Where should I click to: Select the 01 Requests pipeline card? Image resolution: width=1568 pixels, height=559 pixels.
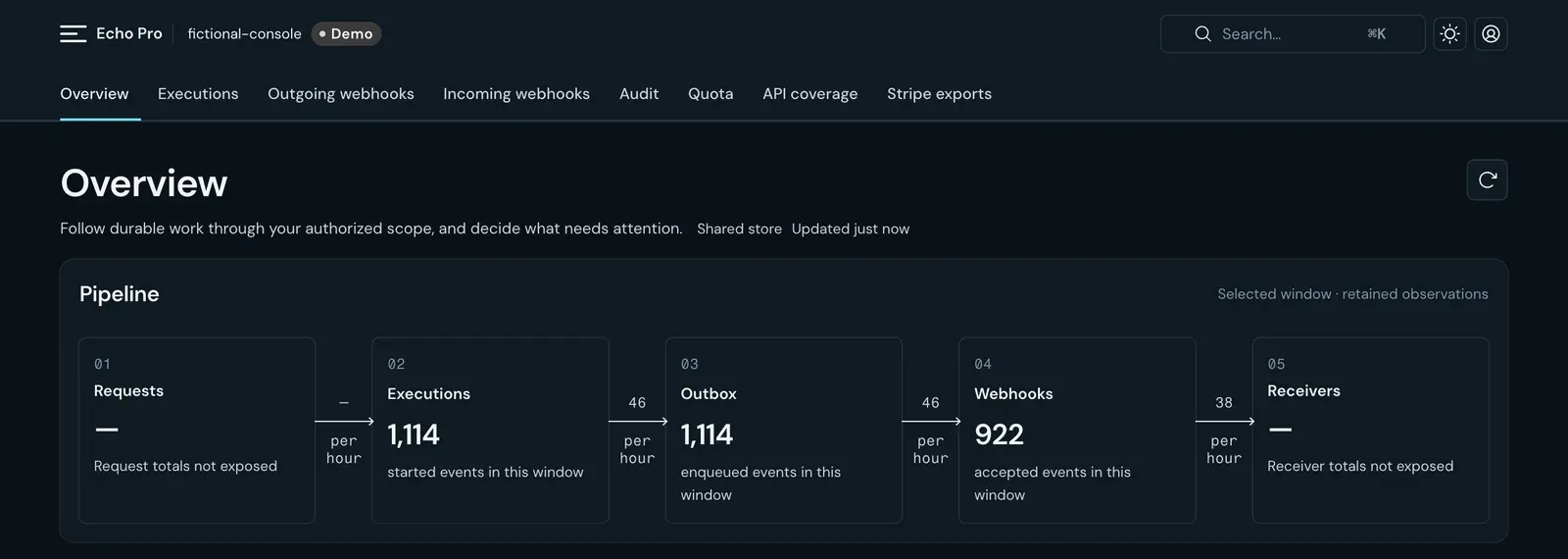coord(197,431)
